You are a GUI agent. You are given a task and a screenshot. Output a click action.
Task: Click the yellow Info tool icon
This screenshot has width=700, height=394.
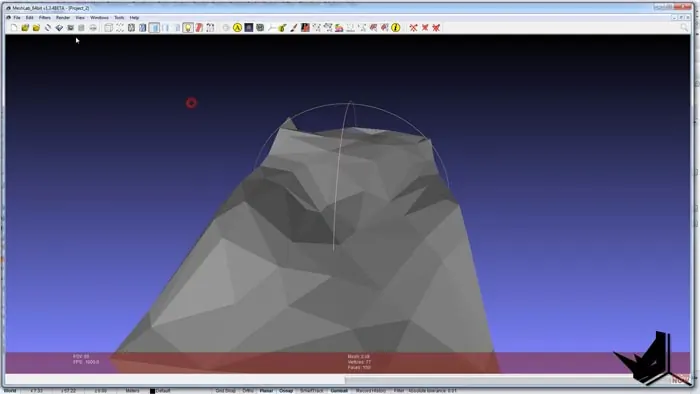(x=396, y=28)
